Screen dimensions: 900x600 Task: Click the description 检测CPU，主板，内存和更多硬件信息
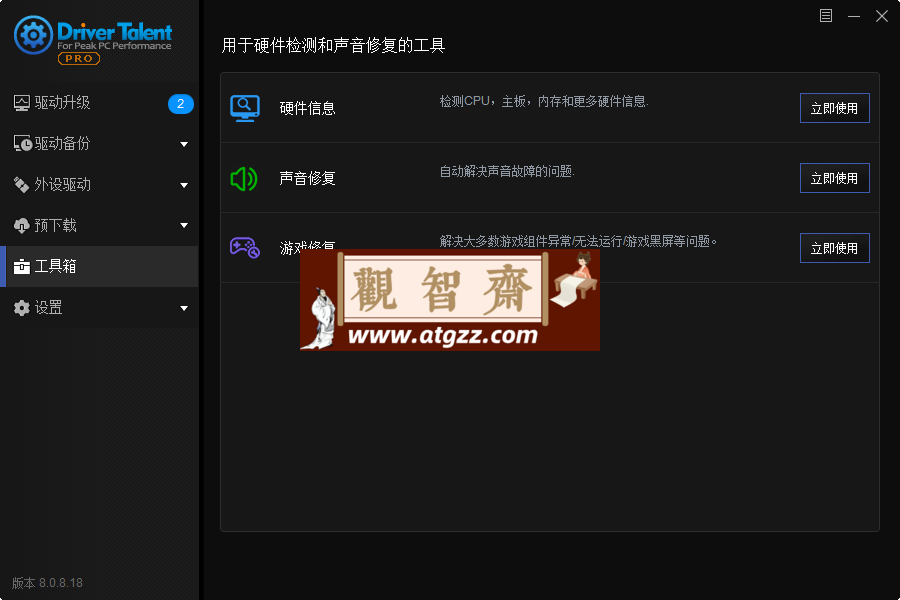click(x=544, y=102)
